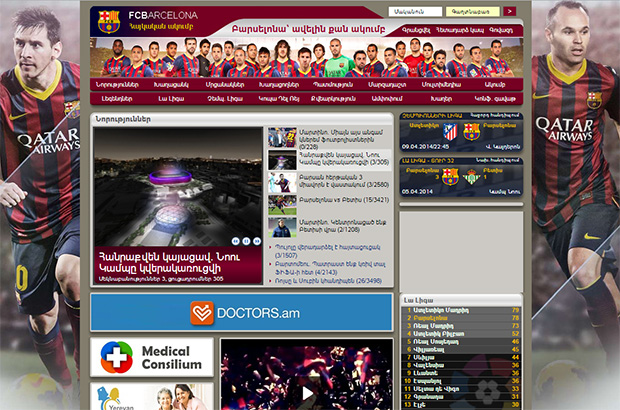Open bulleted news item with count (26/3498)

pos(328,281)
